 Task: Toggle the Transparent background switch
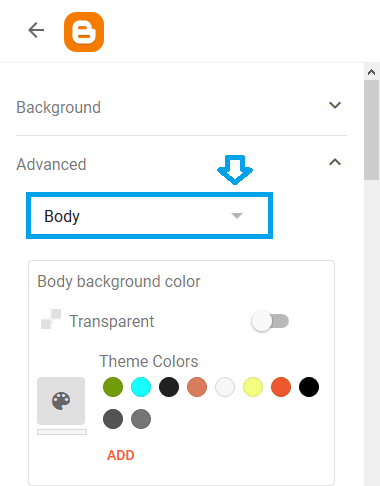point(270,321)
